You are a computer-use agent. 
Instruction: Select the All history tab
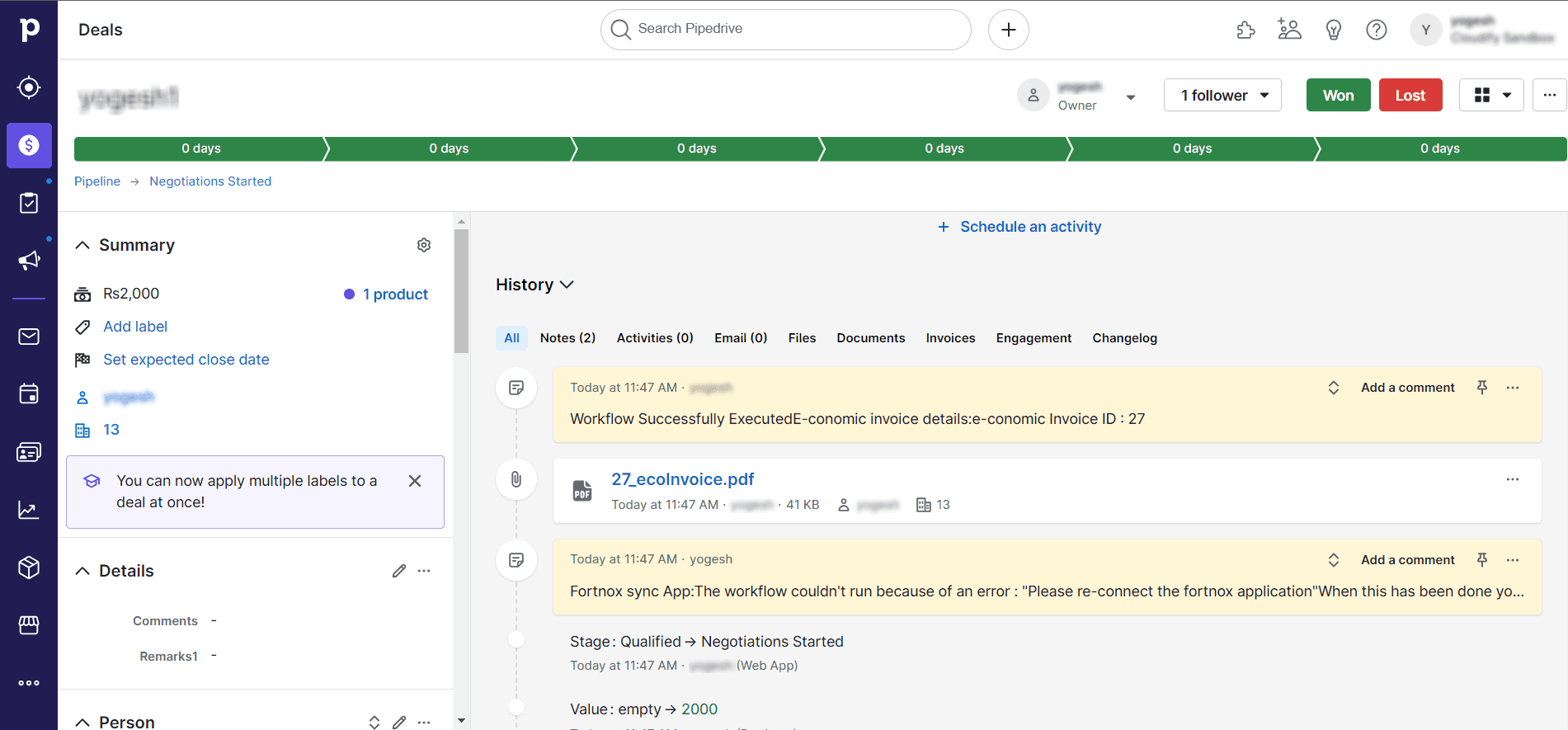pyautogui.click(x=511, y=338)
